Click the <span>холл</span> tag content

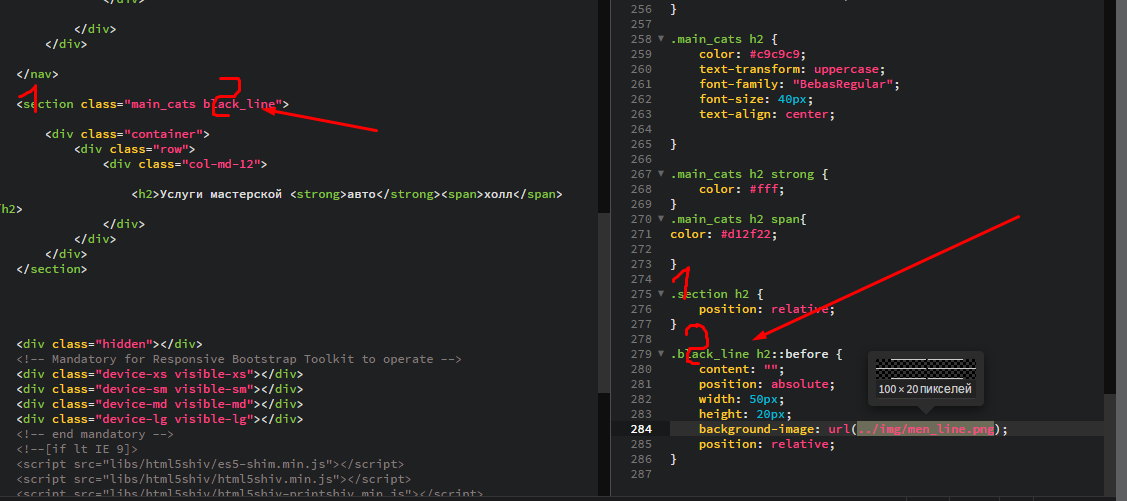(499, 195)
